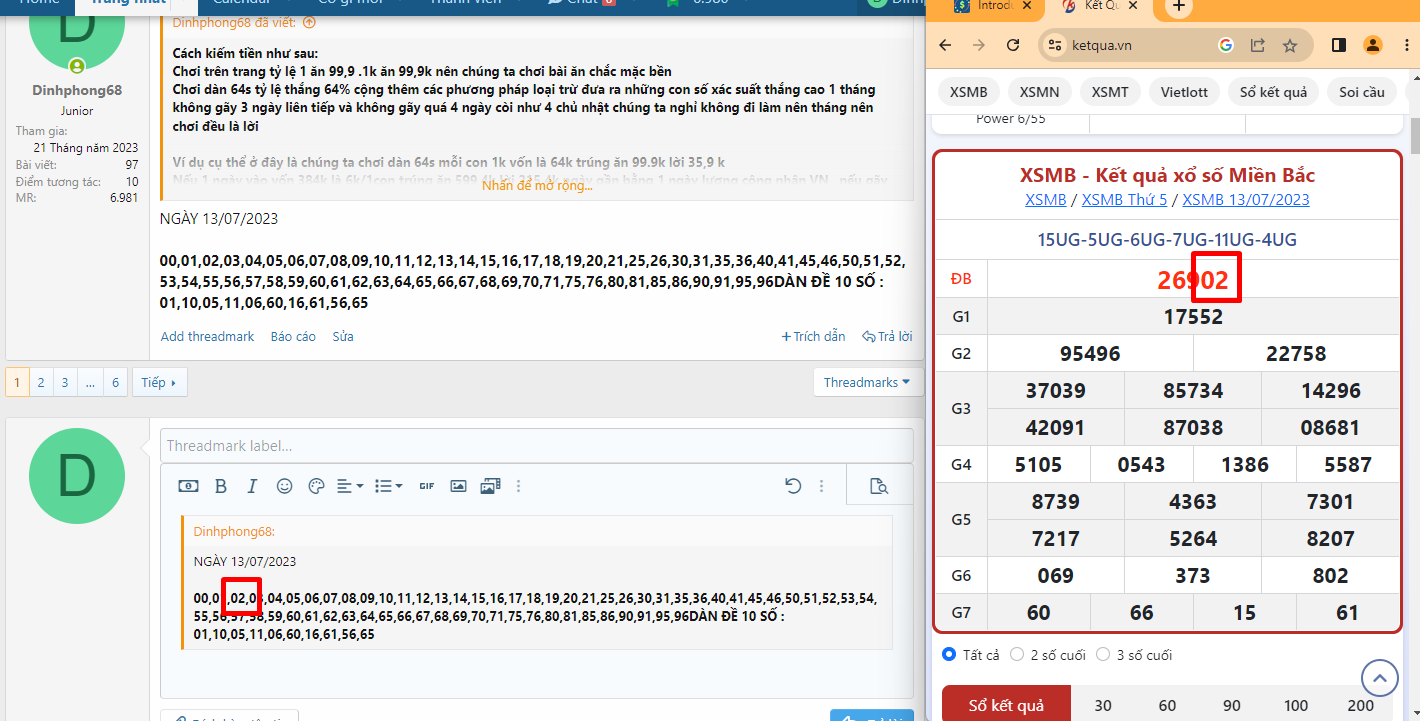Go to page 2 of the thread
This screenshot has width=1420, height=721.
(x=41, y=382)
